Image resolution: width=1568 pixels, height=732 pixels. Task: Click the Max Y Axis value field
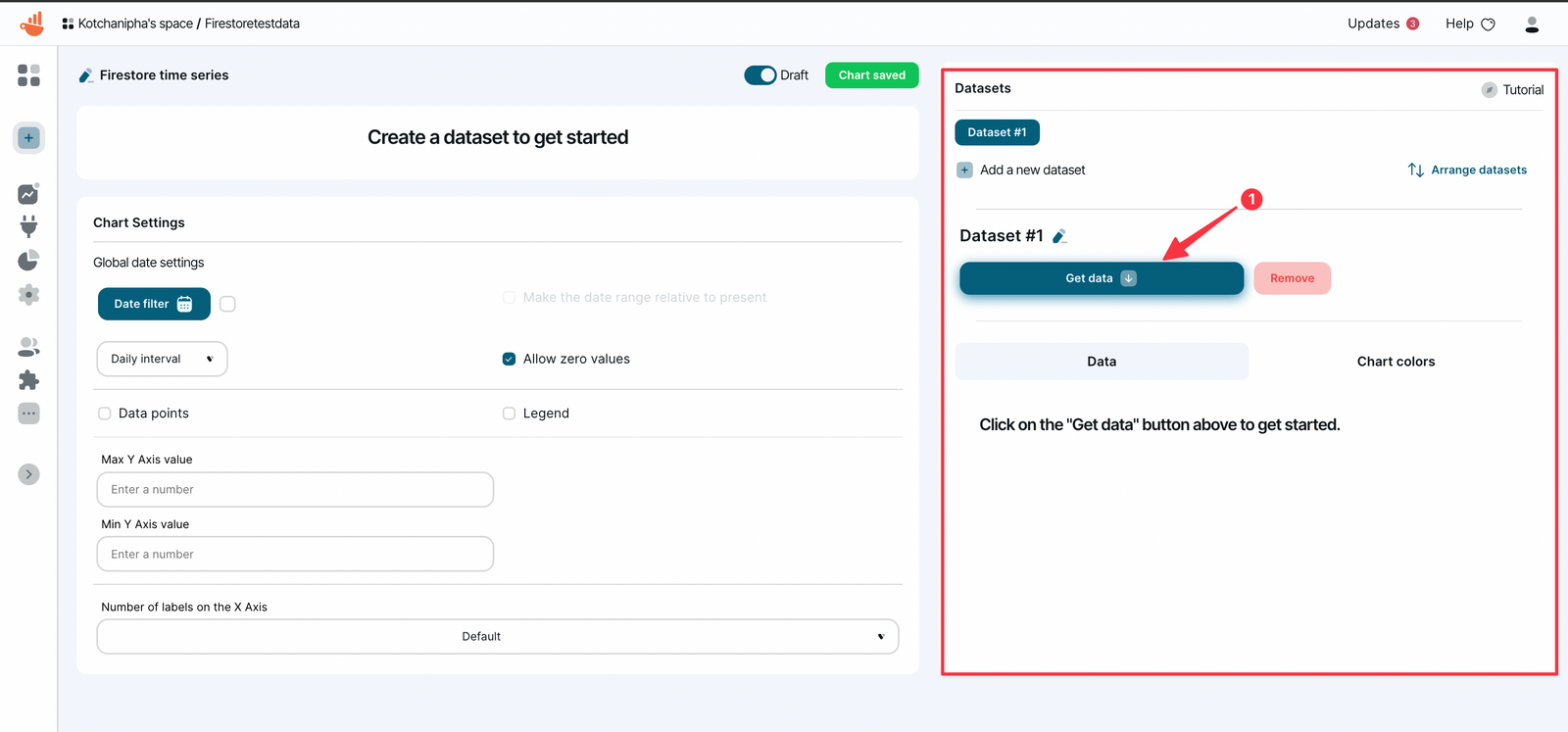[x=295, y=490]
